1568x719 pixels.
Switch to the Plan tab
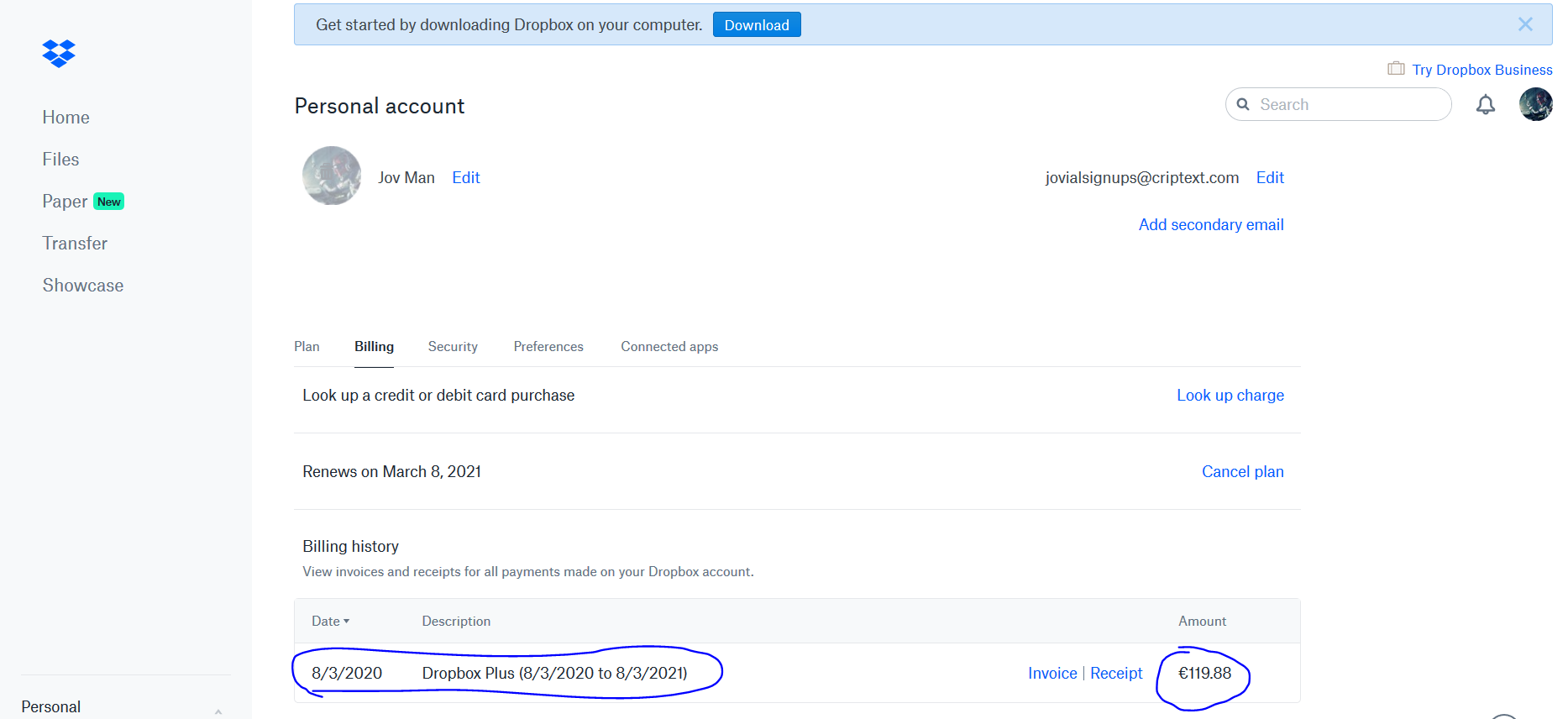click(307, 347)
